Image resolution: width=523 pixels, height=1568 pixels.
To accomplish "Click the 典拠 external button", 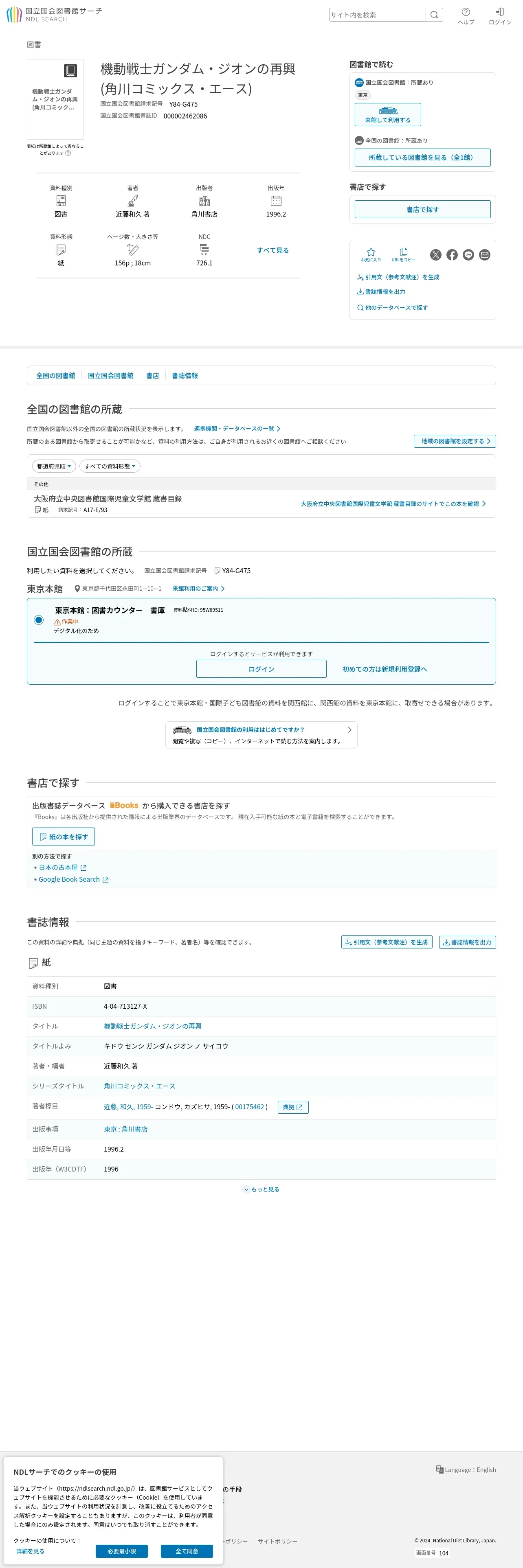I will coord(293,1107).
